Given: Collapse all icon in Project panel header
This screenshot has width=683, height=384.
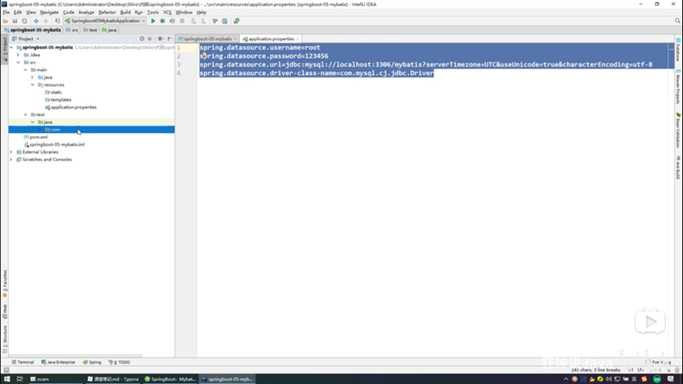Looking at the screenshot, I should click(150, 39).
